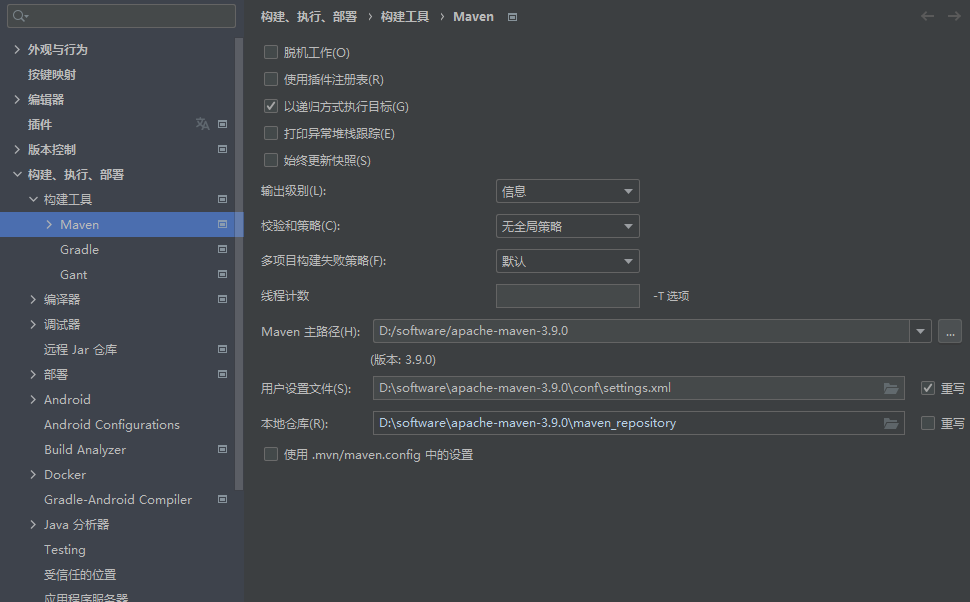Click the 构建工具 breadcrumb link
970x602 pixels.
click(405, 17)
